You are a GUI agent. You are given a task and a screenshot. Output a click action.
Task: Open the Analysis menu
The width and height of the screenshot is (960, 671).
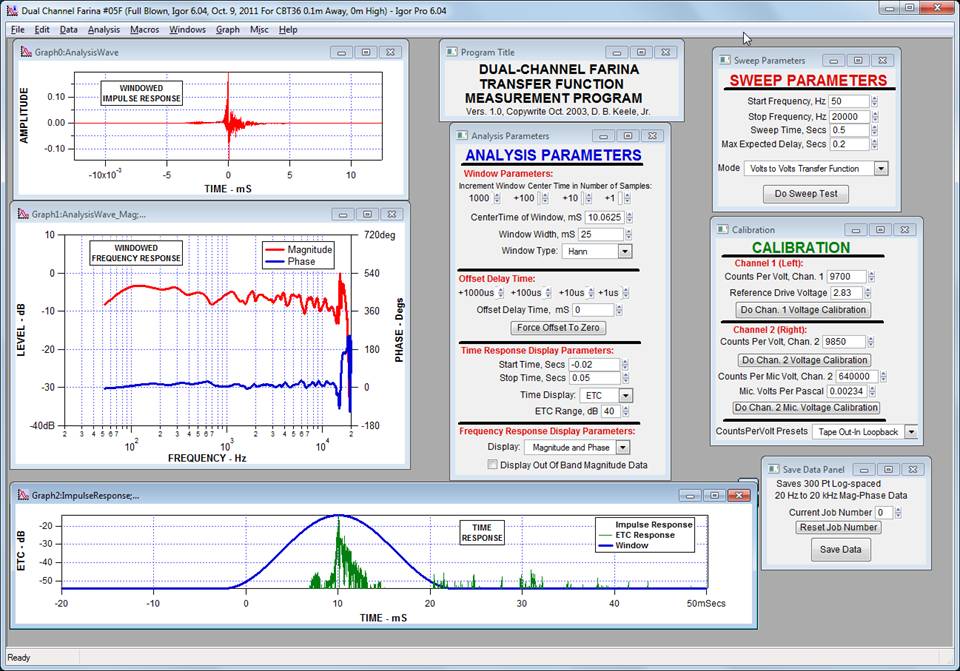click(x=103, y=29)
